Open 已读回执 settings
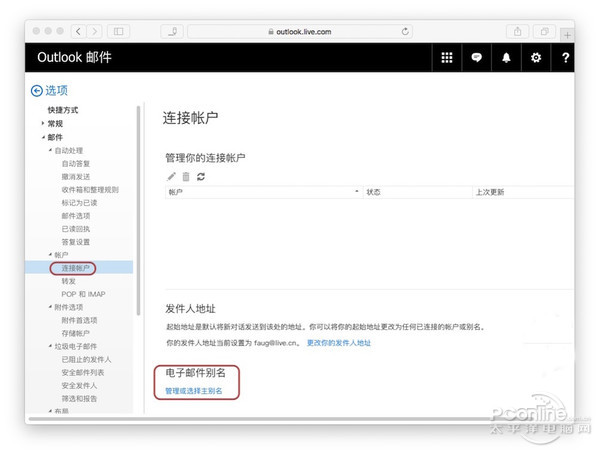Viewport: 600px width, 454px height. click(x=76, y=229)
